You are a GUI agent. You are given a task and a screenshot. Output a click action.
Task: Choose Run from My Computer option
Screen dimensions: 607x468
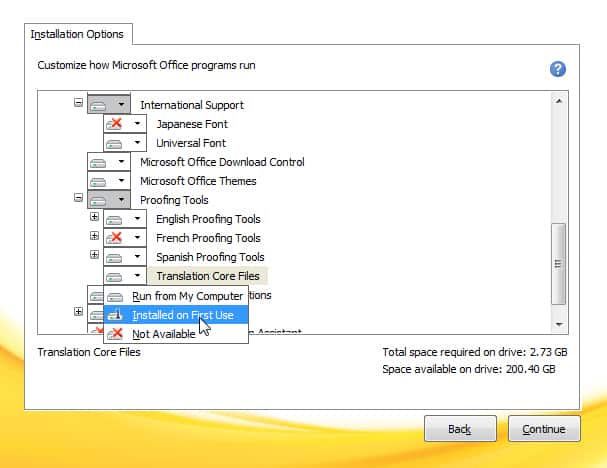176,296
